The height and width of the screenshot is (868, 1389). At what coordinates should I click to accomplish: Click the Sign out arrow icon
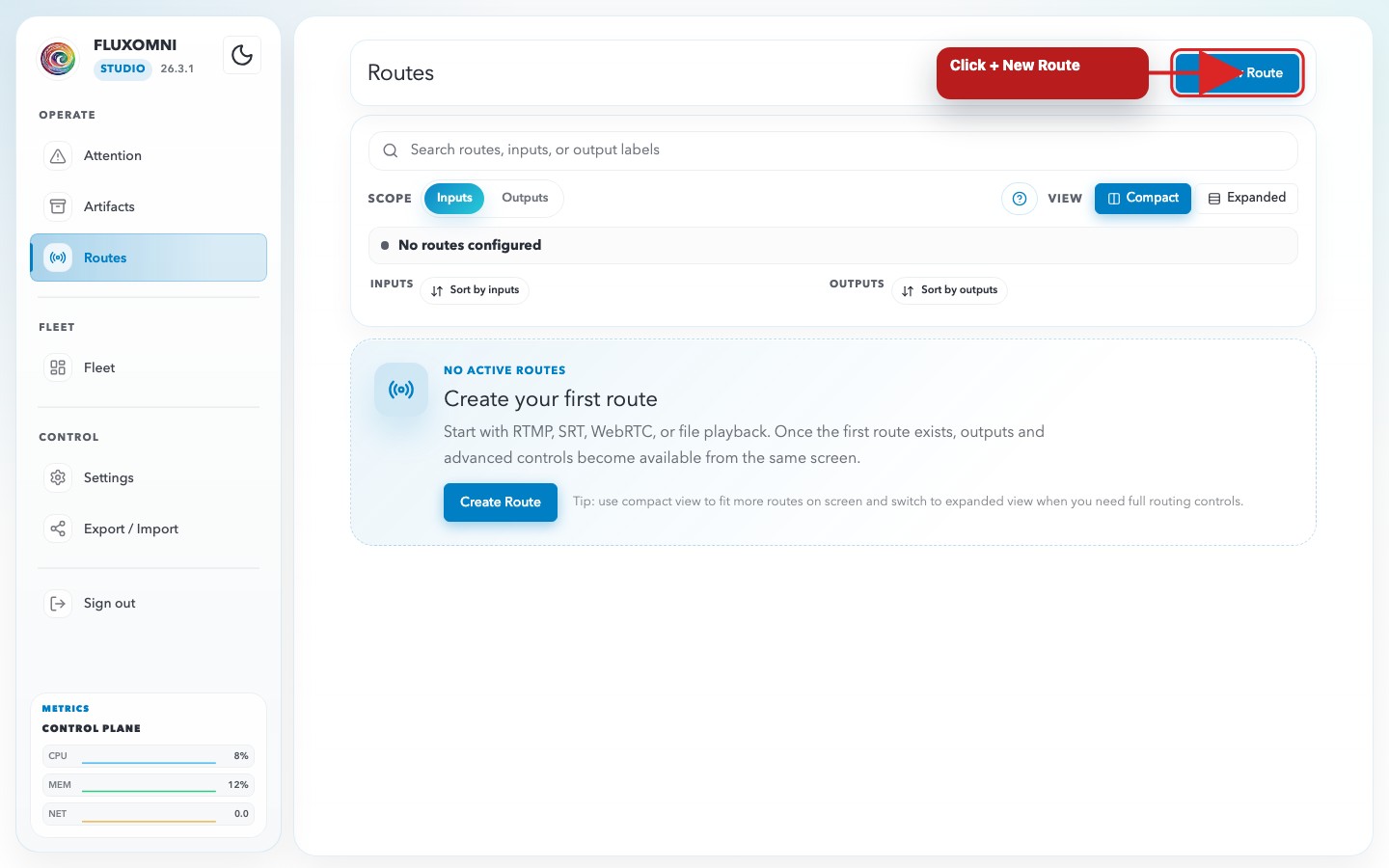(x=58, y=603)
